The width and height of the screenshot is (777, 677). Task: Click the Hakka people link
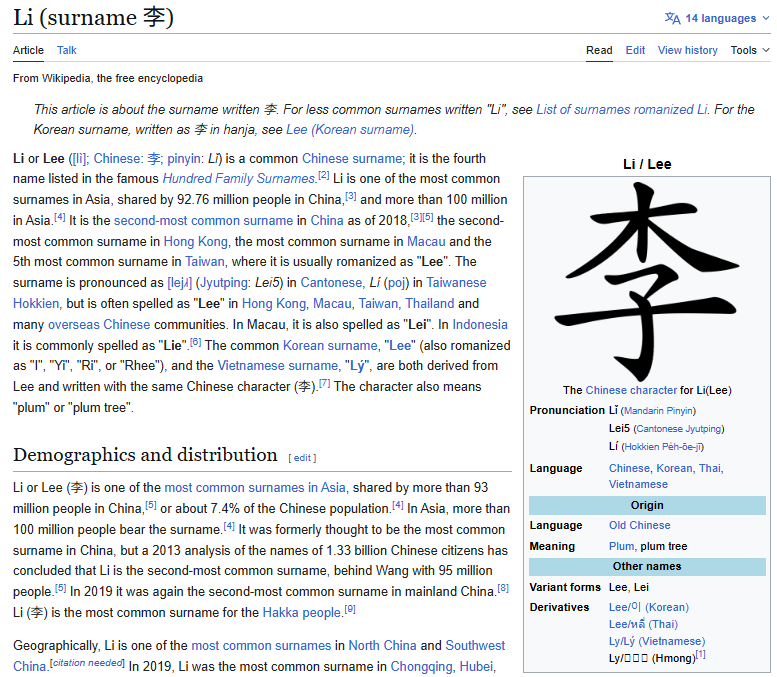pyautogui.click(x=302, y=613)
